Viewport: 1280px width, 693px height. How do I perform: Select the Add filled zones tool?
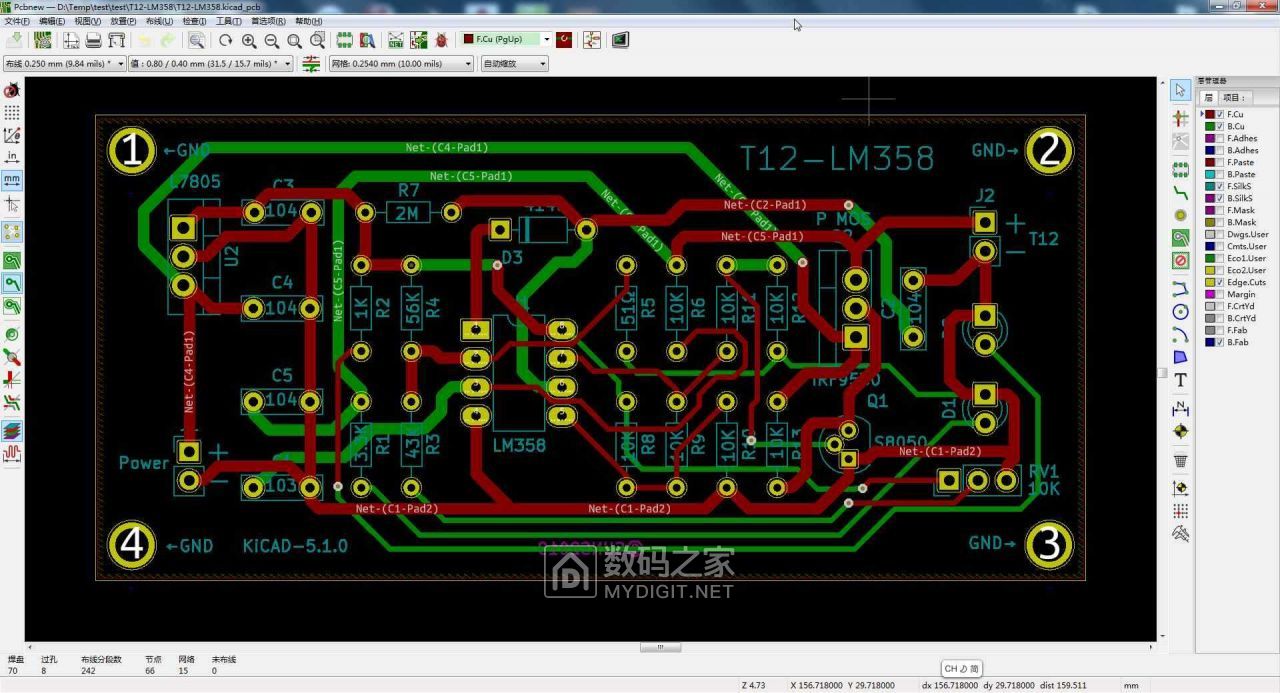(1180, 238)
